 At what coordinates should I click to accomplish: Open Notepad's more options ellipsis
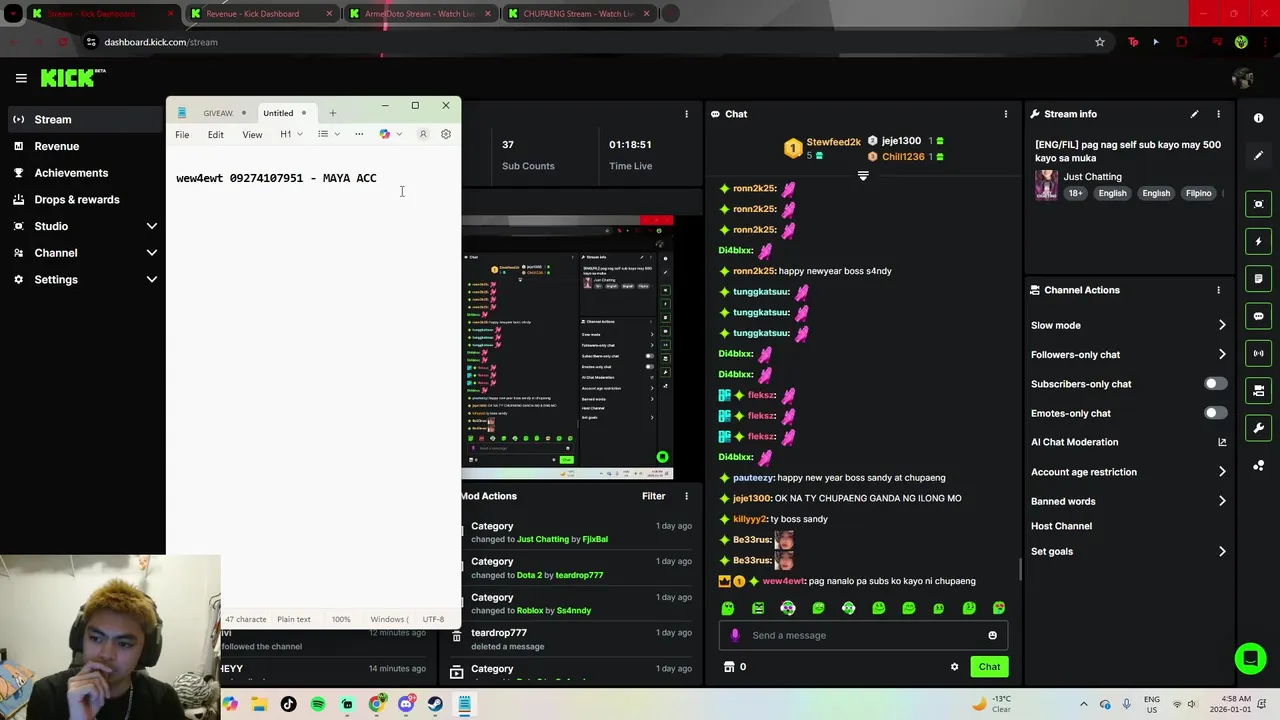pyautogui.click(x=359, y=134)
